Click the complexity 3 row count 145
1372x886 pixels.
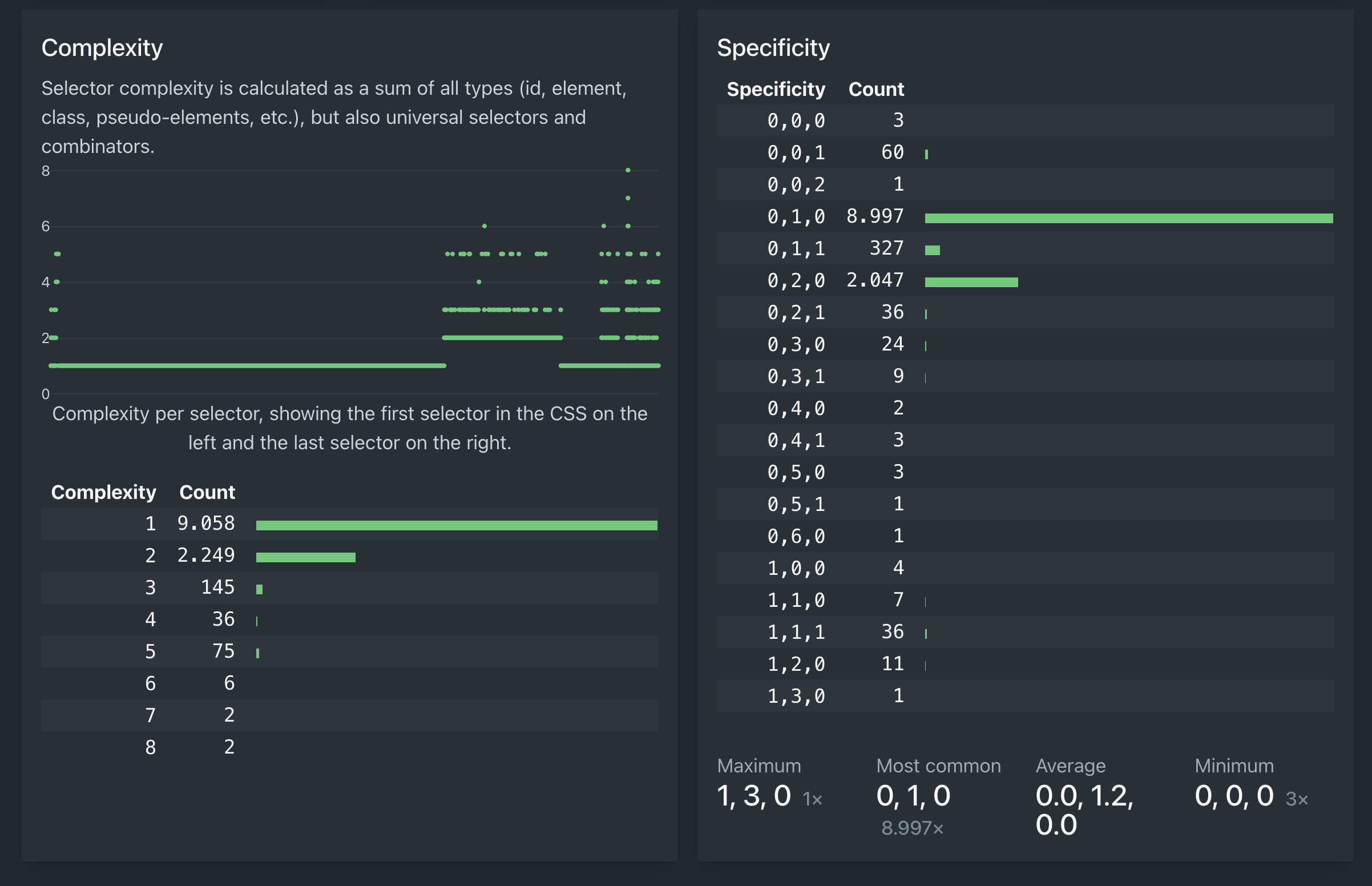coord(217,587)
